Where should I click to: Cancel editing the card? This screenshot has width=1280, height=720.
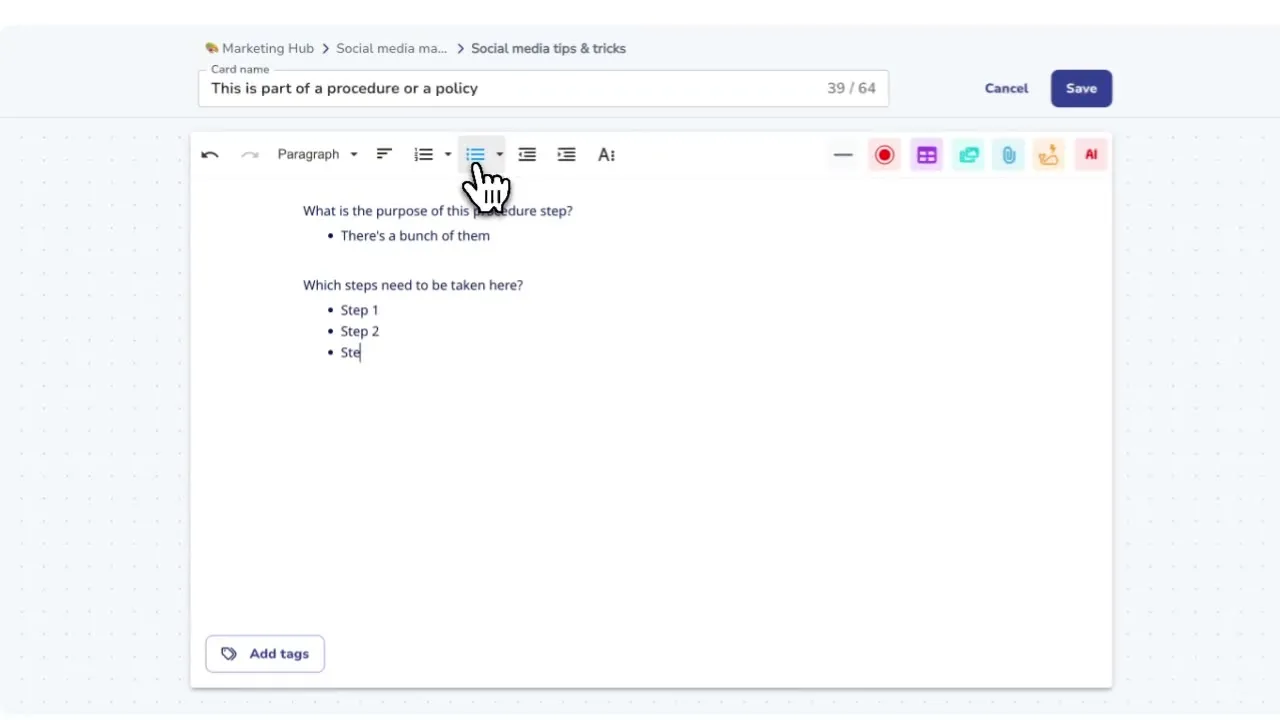click(1006, 88)
